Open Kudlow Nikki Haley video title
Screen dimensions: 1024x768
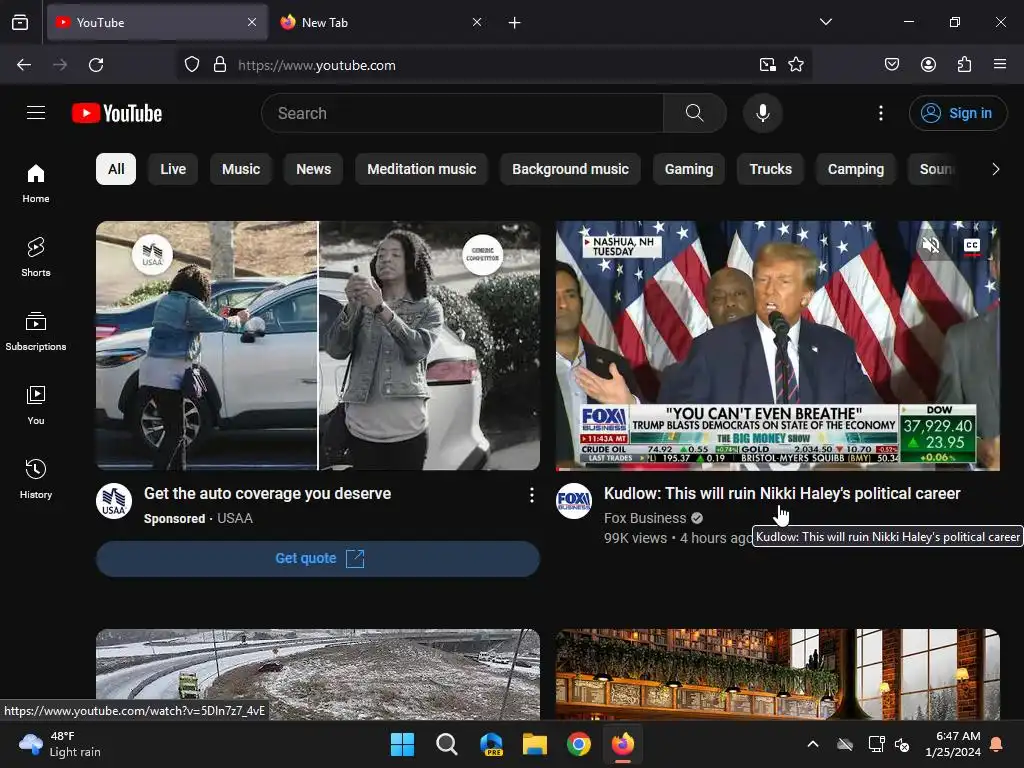pyautogui.click(x=782, y=493)
